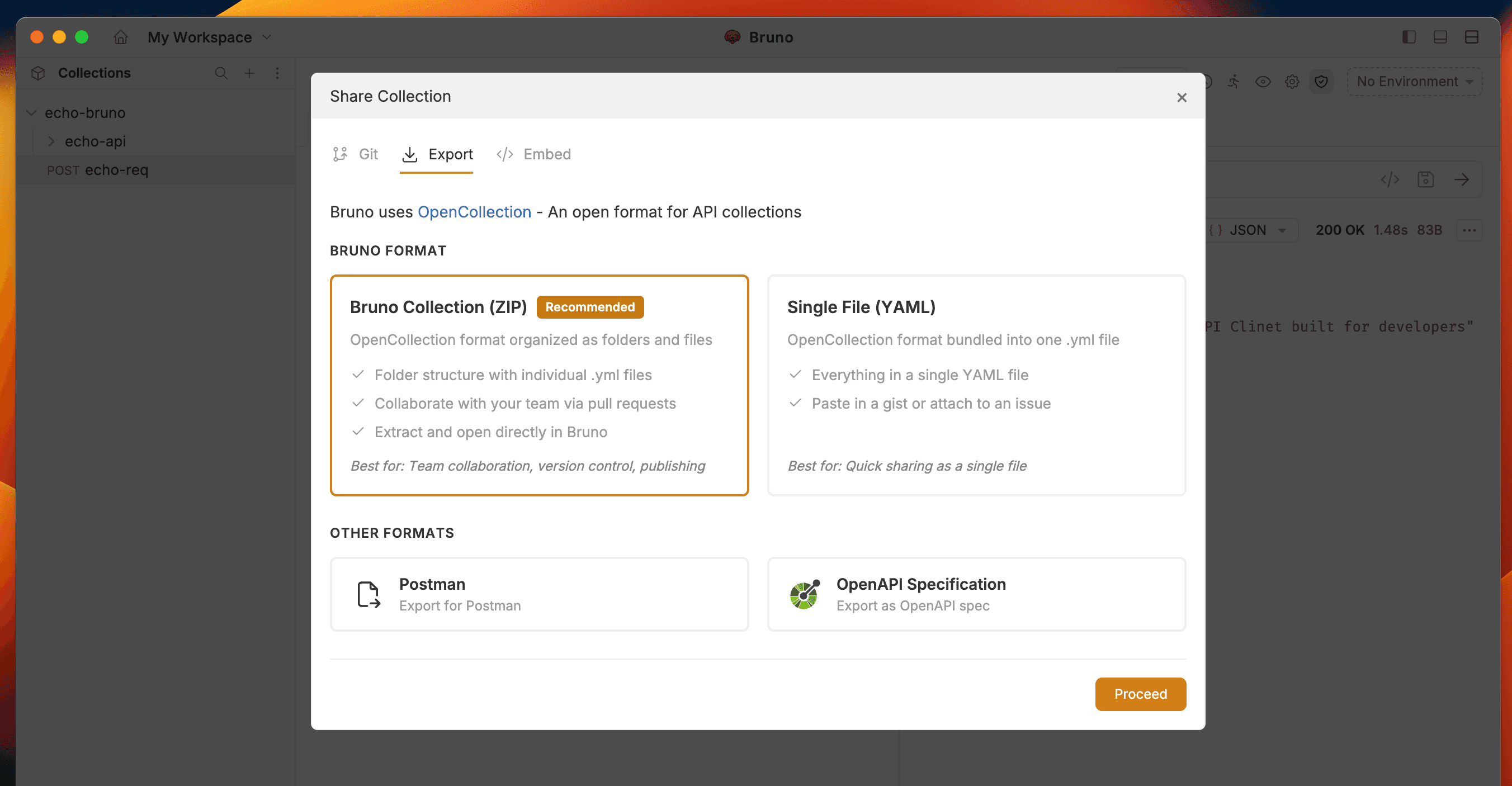Screen dimensions: 1512x786
Task: Expand the echo-api folder
Action: 51,141
